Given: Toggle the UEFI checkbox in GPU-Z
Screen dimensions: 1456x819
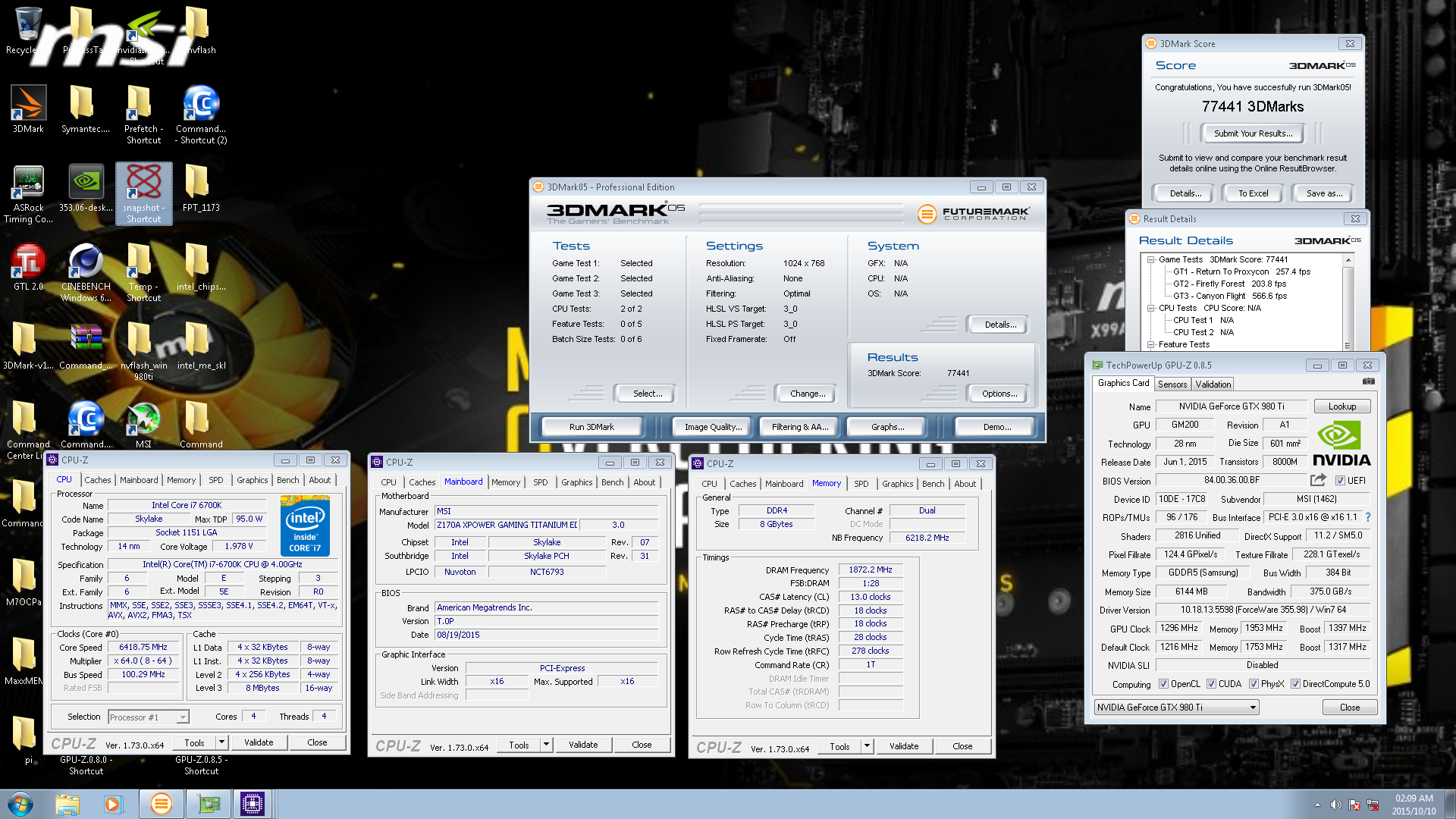Looking at the screenshot, I should point(1341,481).
